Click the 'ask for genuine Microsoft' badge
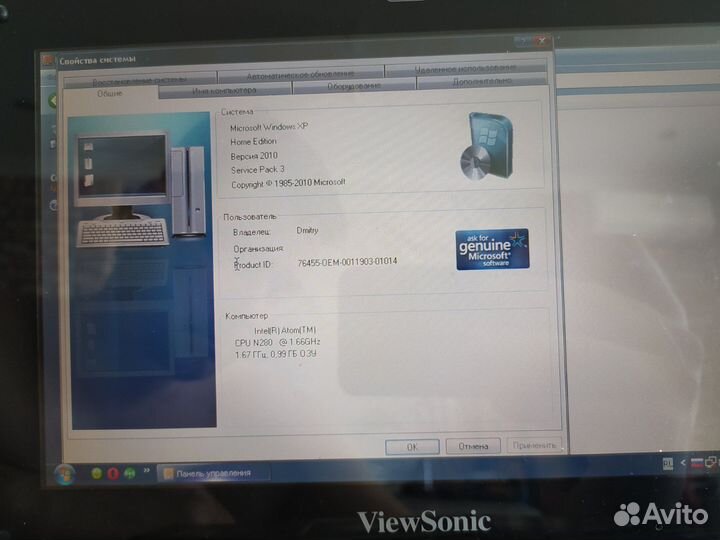 [491, 249]
